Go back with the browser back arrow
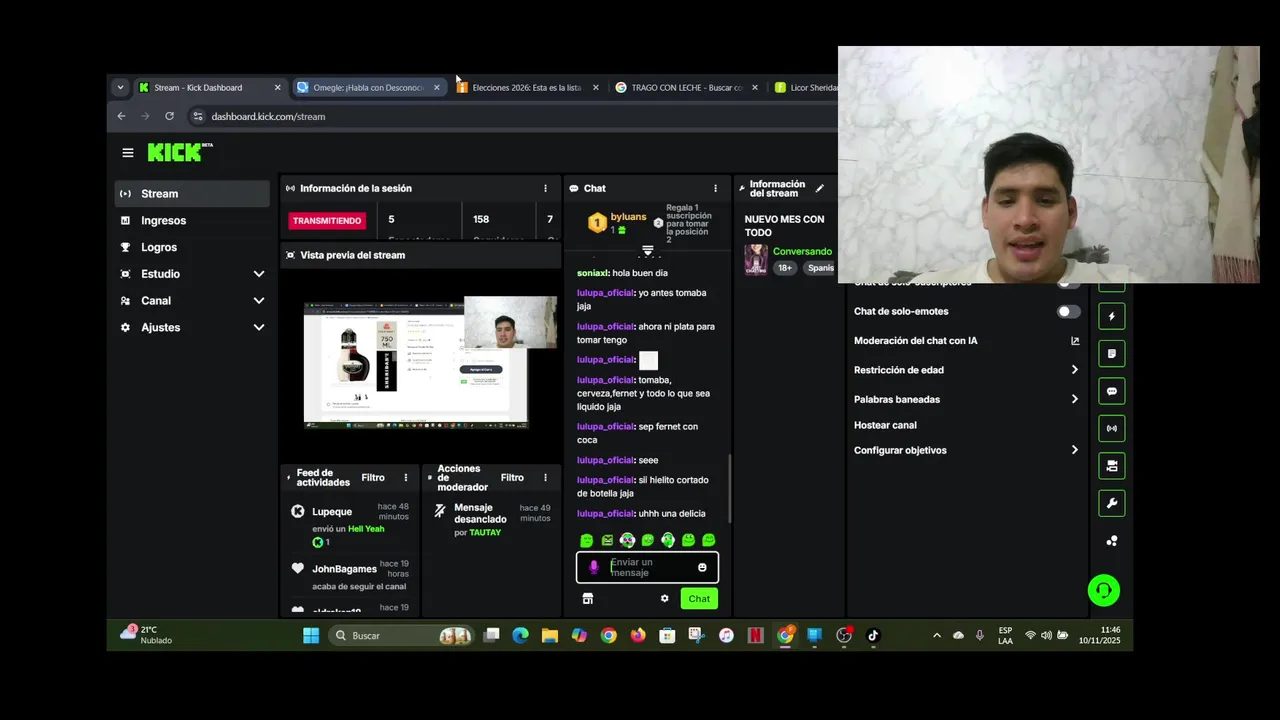Viewport: 1280px width, 720px height. coord(121,116)
